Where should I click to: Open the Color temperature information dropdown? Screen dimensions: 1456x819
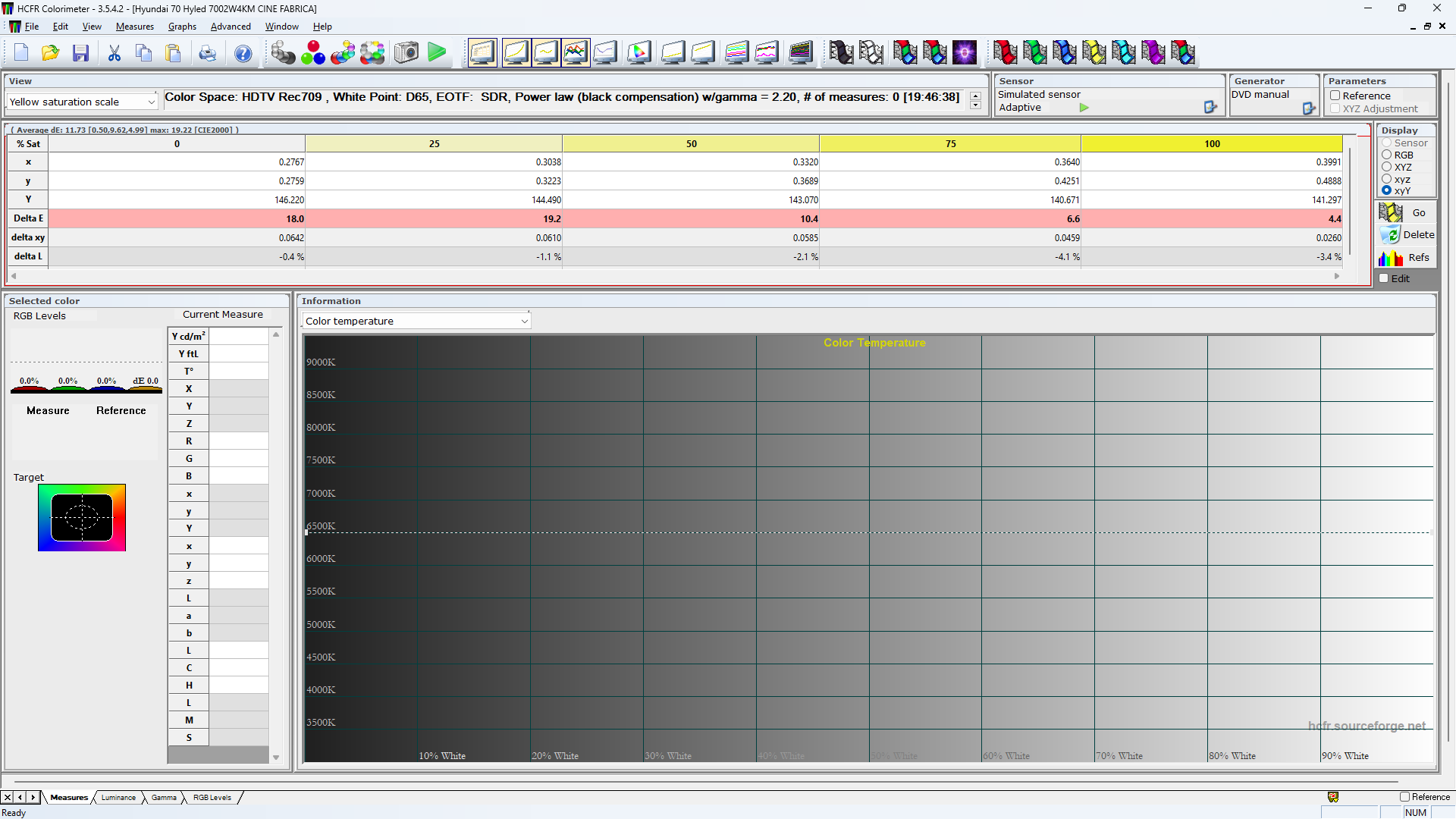coord(524,321)
